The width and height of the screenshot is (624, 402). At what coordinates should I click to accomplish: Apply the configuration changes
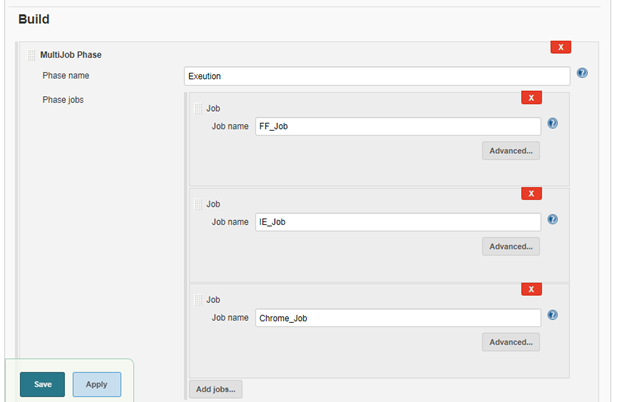96,384
